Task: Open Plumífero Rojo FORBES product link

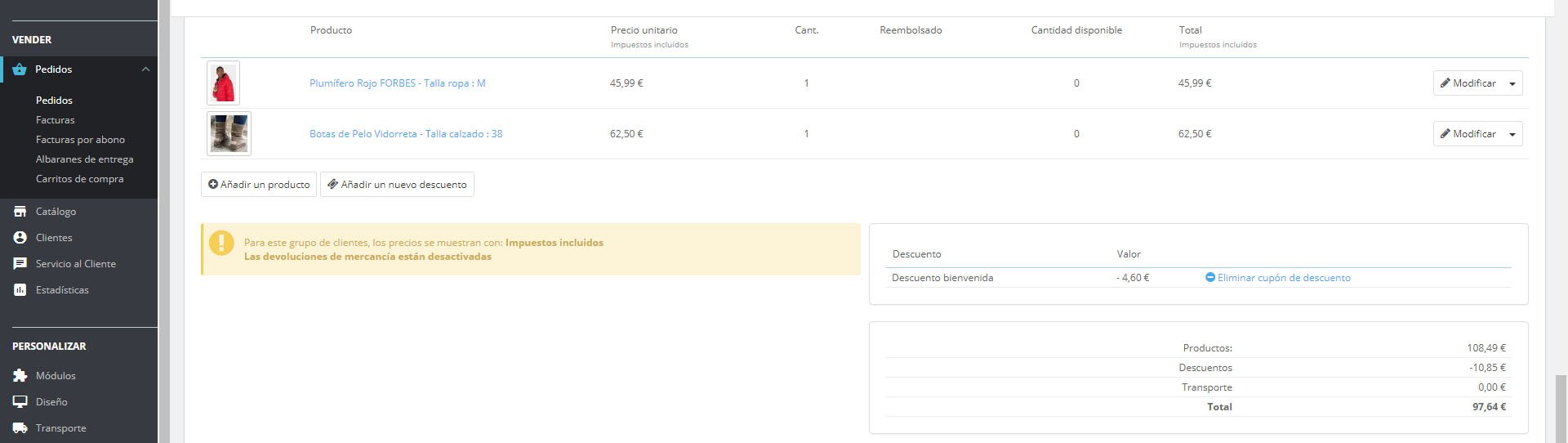Action: coord(397,83)
